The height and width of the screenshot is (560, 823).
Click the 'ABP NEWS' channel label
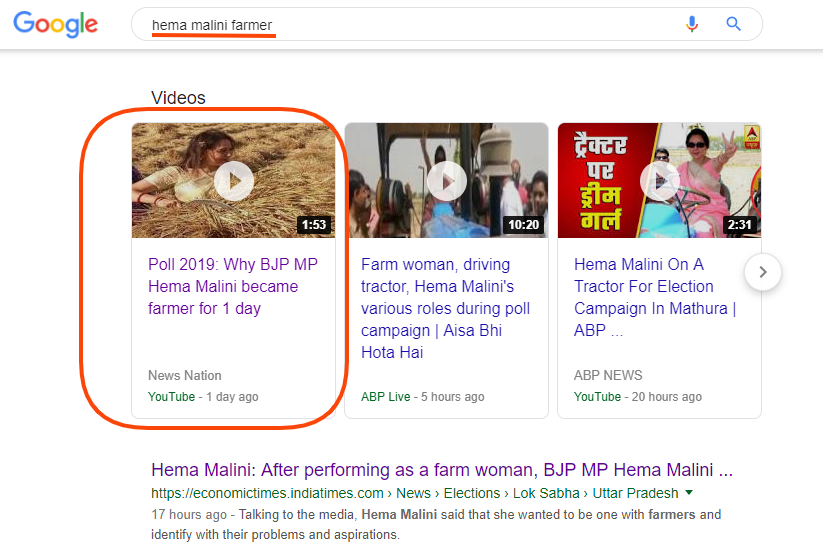tap(608, 375)
